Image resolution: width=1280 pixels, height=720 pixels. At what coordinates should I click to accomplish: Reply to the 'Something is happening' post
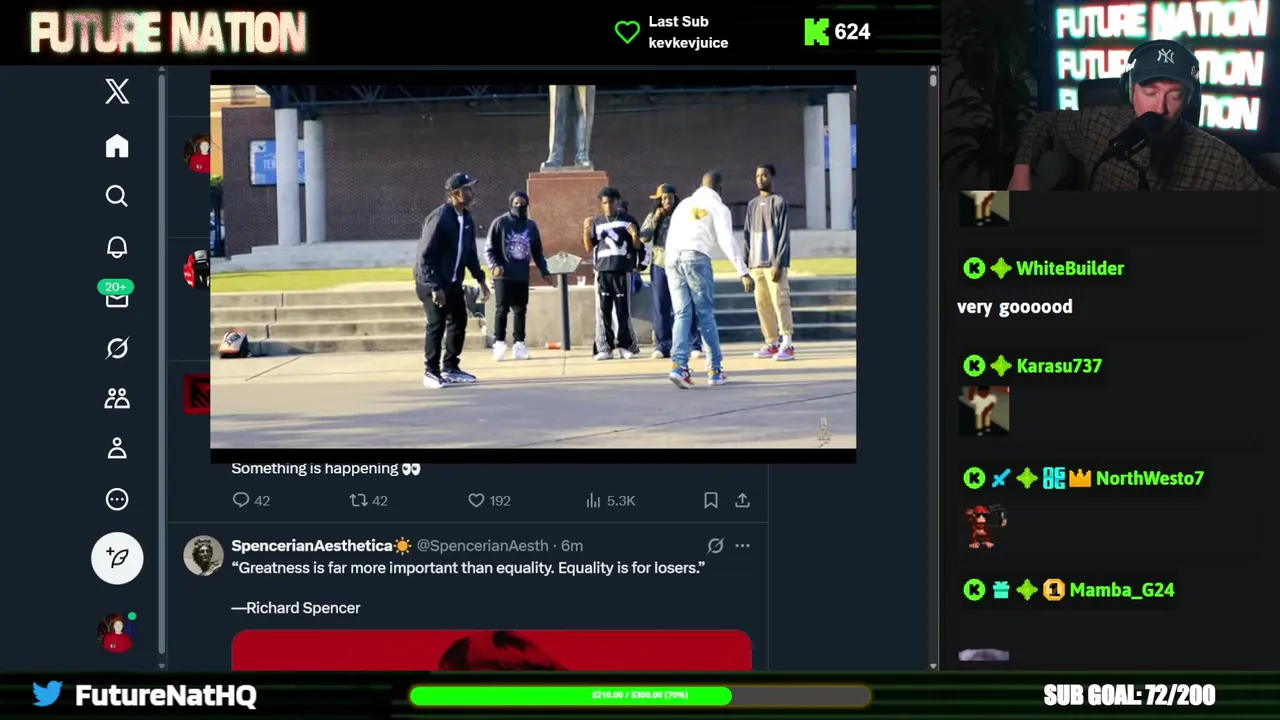tap(251, 500)
